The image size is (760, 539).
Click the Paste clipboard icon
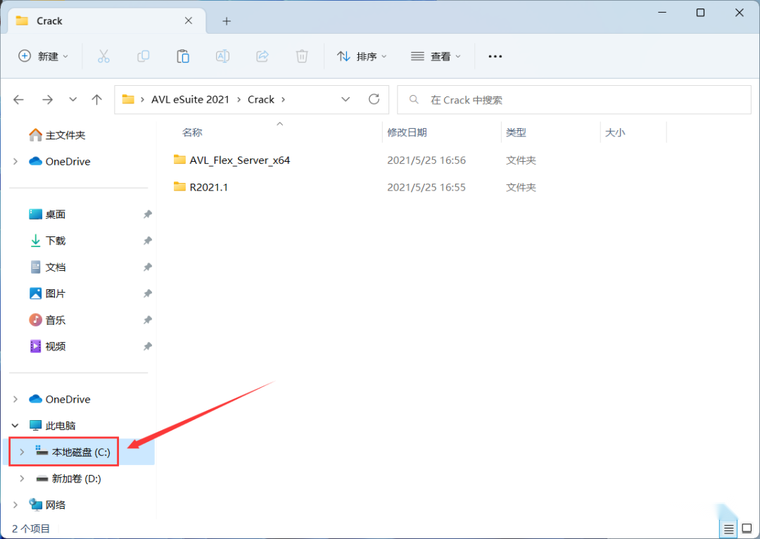[x=183, y=56]
